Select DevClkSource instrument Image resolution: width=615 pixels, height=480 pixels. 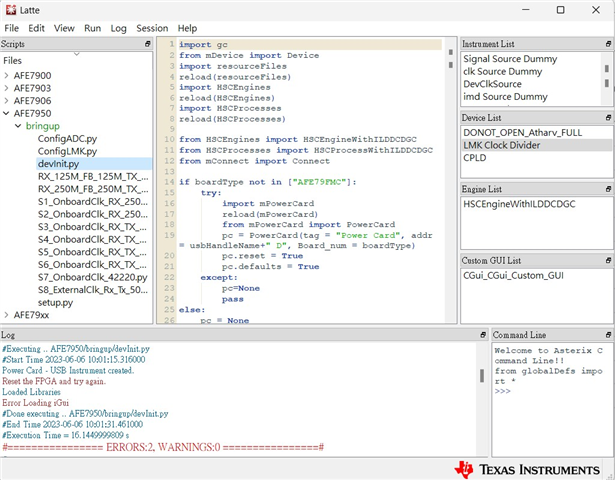(493, 84)
